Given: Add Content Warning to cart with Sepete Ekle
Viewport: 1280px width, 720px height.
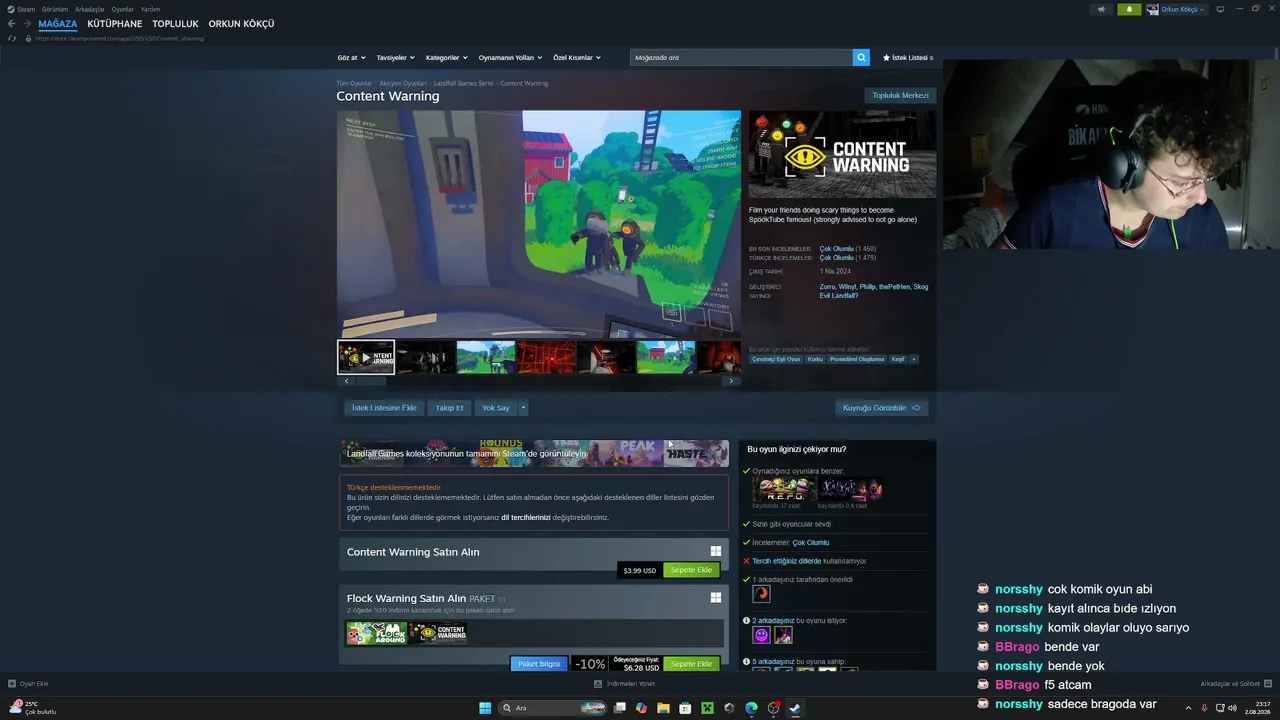Looking at the screenshot, I should click(x=691, y=570).
